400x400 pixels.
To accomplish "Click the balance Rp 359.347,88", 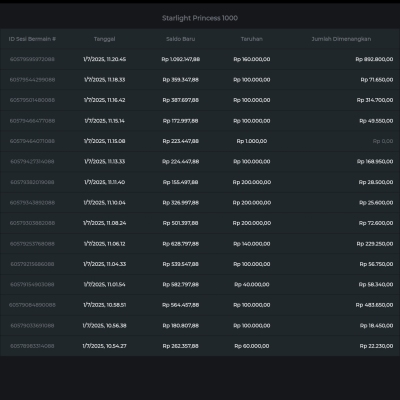I will pos(180,80).
